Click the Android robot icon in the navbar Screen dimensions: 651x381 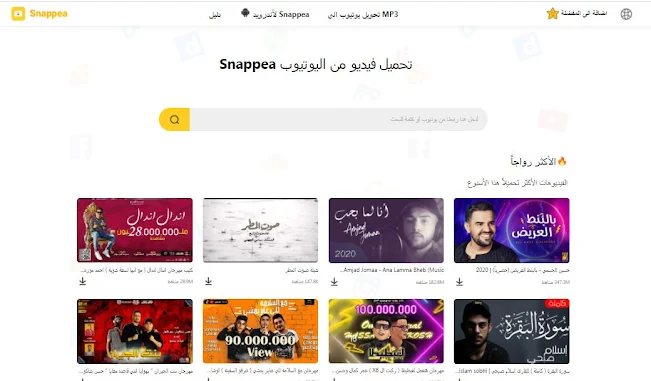click(245, 13)
